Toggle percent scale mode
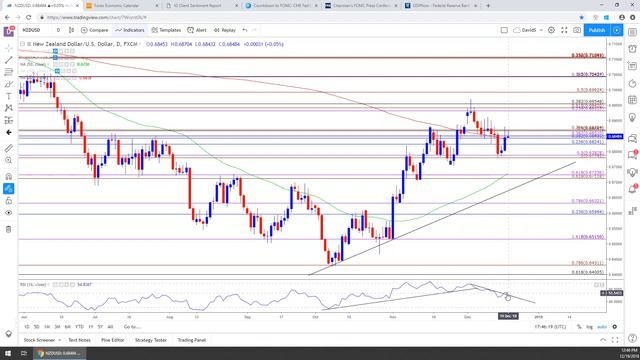 pyautogui.click(x=579, y=327)
